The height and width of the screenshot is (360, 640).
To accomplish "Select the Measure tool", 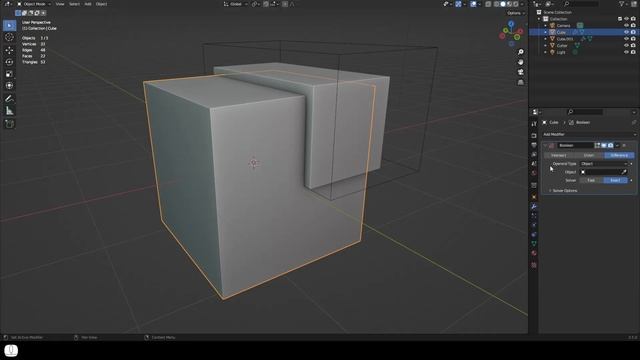I will pyautogui.click(x=9, y=111).
